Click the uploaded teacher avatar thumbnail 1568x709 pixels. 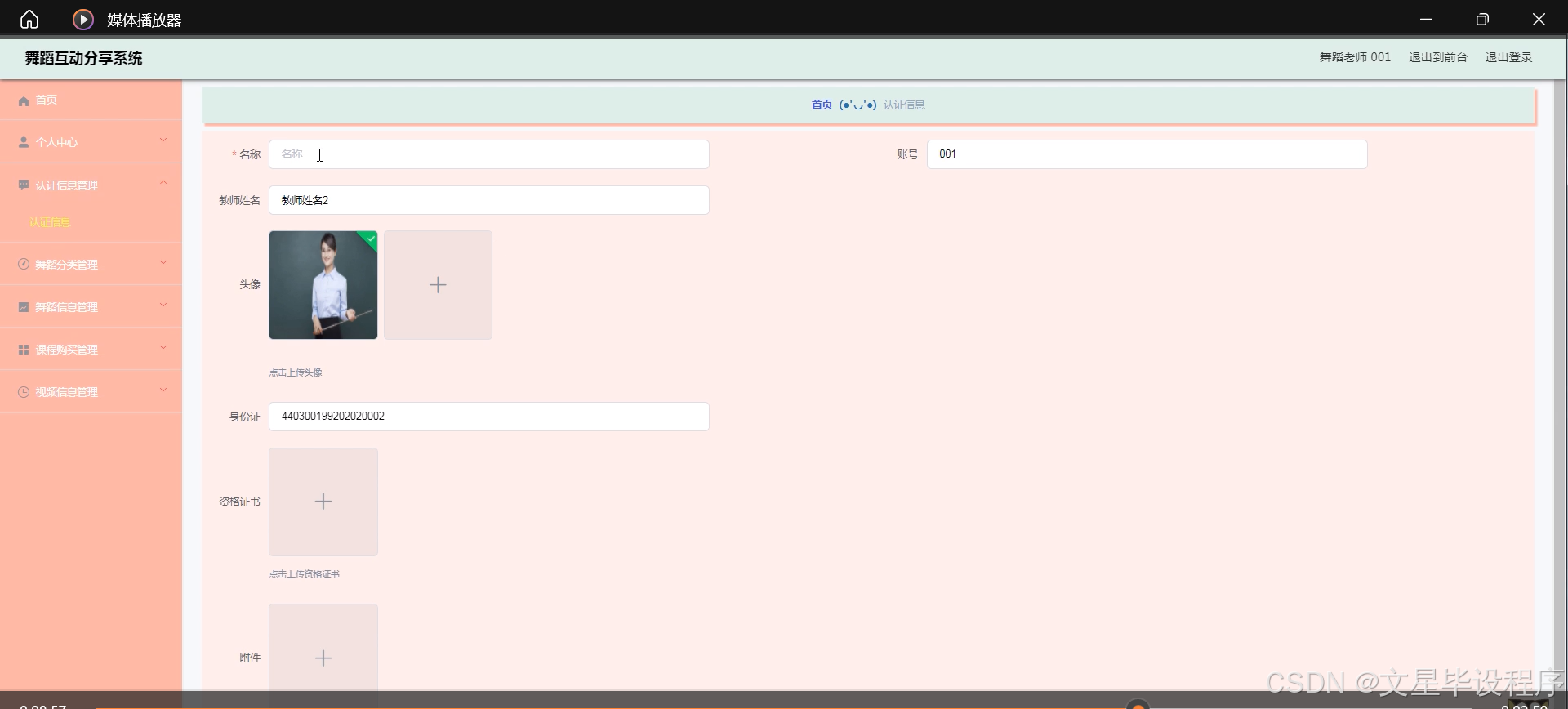point(323,285)
